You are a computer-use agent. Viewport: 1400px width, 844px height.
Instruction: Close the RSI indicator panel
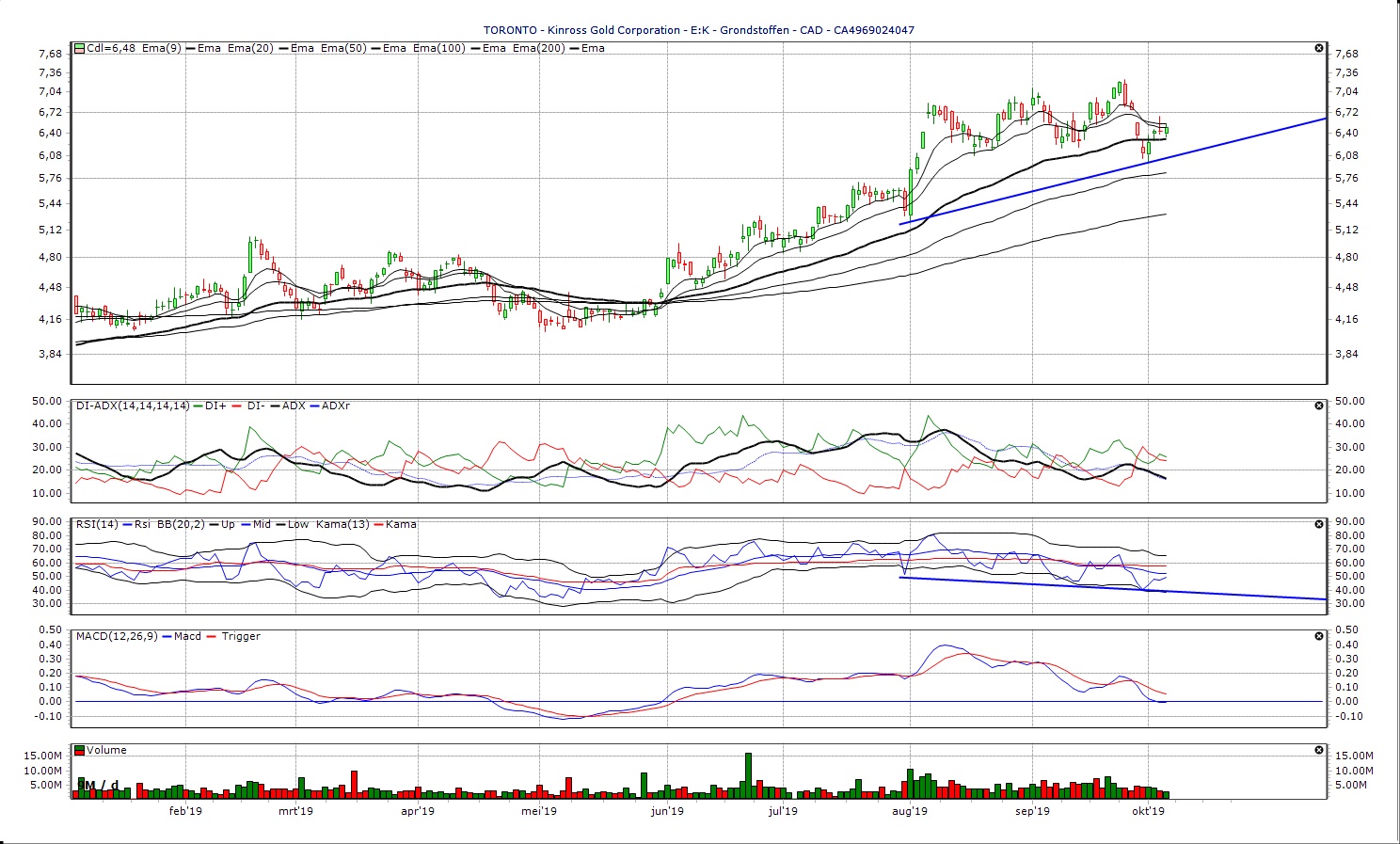pyautogui.click(x=1318, y=524)
